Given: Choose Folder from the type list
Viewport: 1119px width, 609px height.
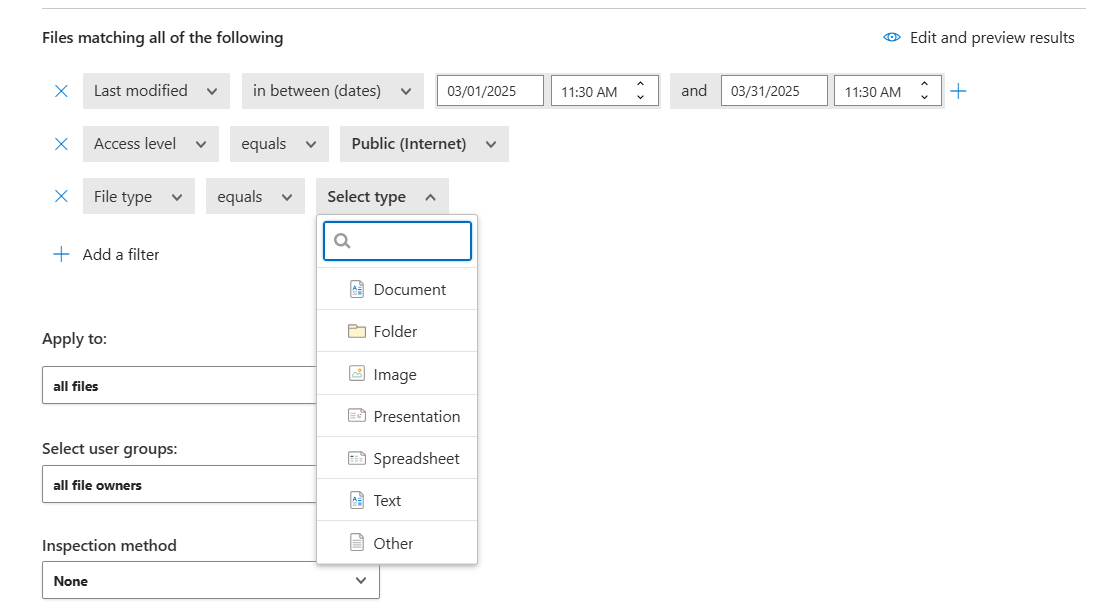Looking at the screenshot, I should pos(397,331).
